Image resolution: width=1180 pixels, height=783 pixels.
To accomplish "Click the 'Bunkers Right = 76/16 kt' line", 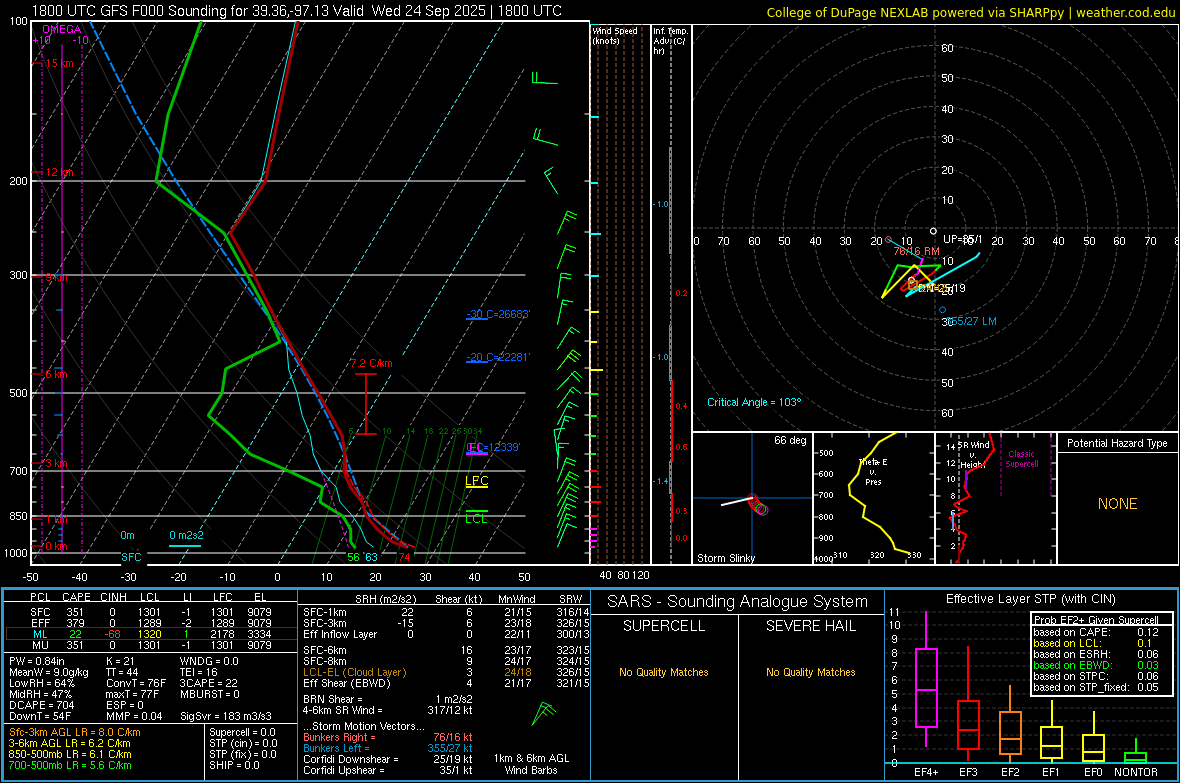I will [388, 738].
